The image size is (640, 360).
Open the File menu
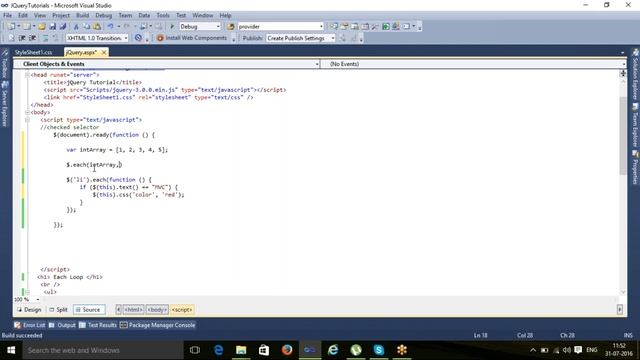7,15
